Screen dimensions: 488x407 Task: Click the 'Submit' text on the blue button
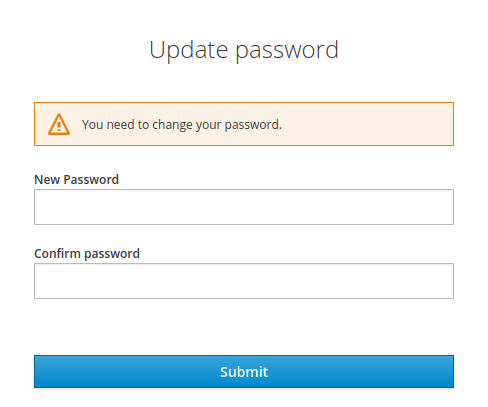pos(244,372)
